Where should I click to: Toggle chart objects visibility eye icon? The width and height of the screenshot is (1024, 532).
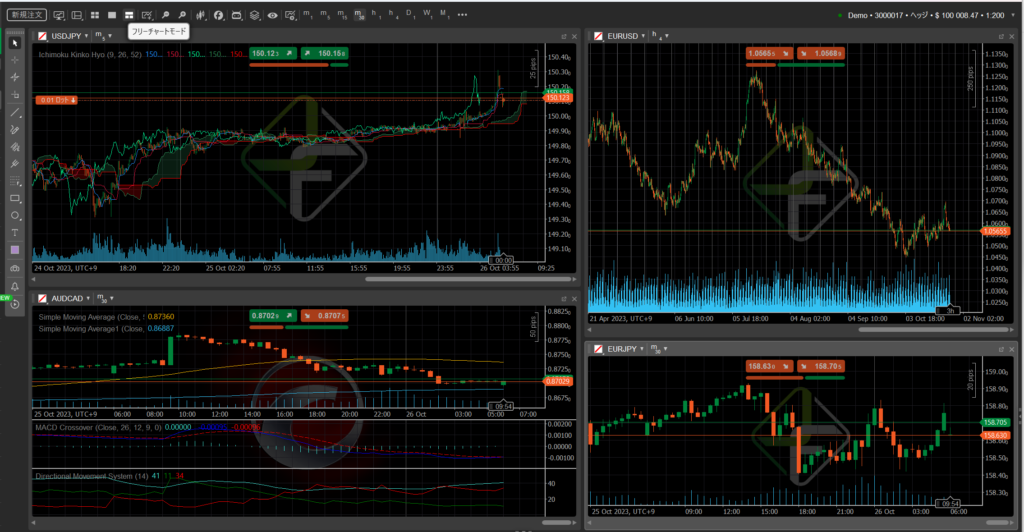click(x=273, y=16)
